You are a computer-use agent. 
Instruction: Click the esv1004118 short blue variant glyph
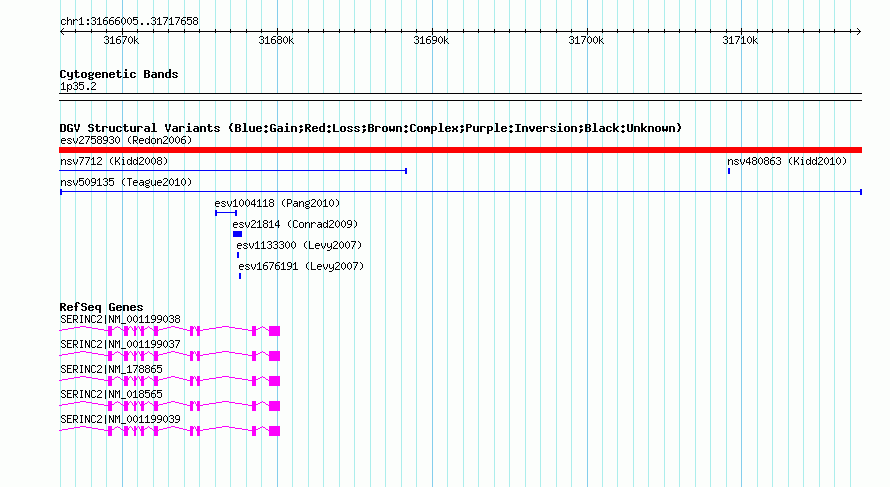(226, 213)
